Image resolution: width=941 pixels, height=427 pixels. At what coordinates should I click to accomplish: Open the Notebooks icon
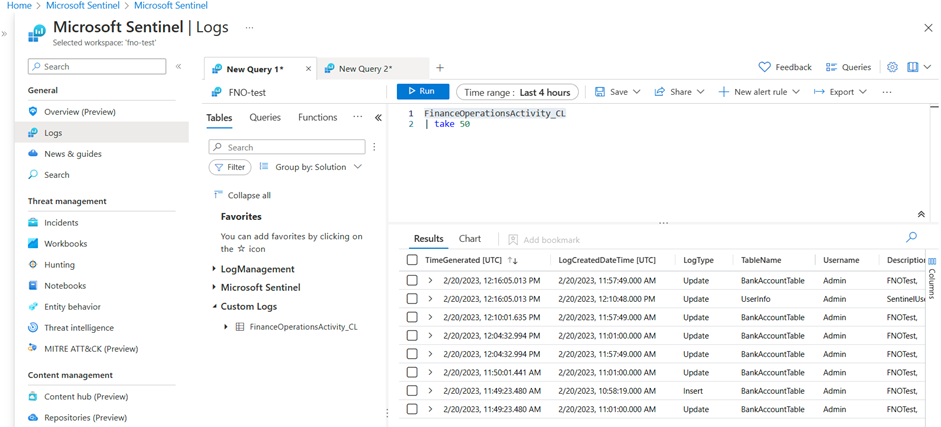coord(33,285)
